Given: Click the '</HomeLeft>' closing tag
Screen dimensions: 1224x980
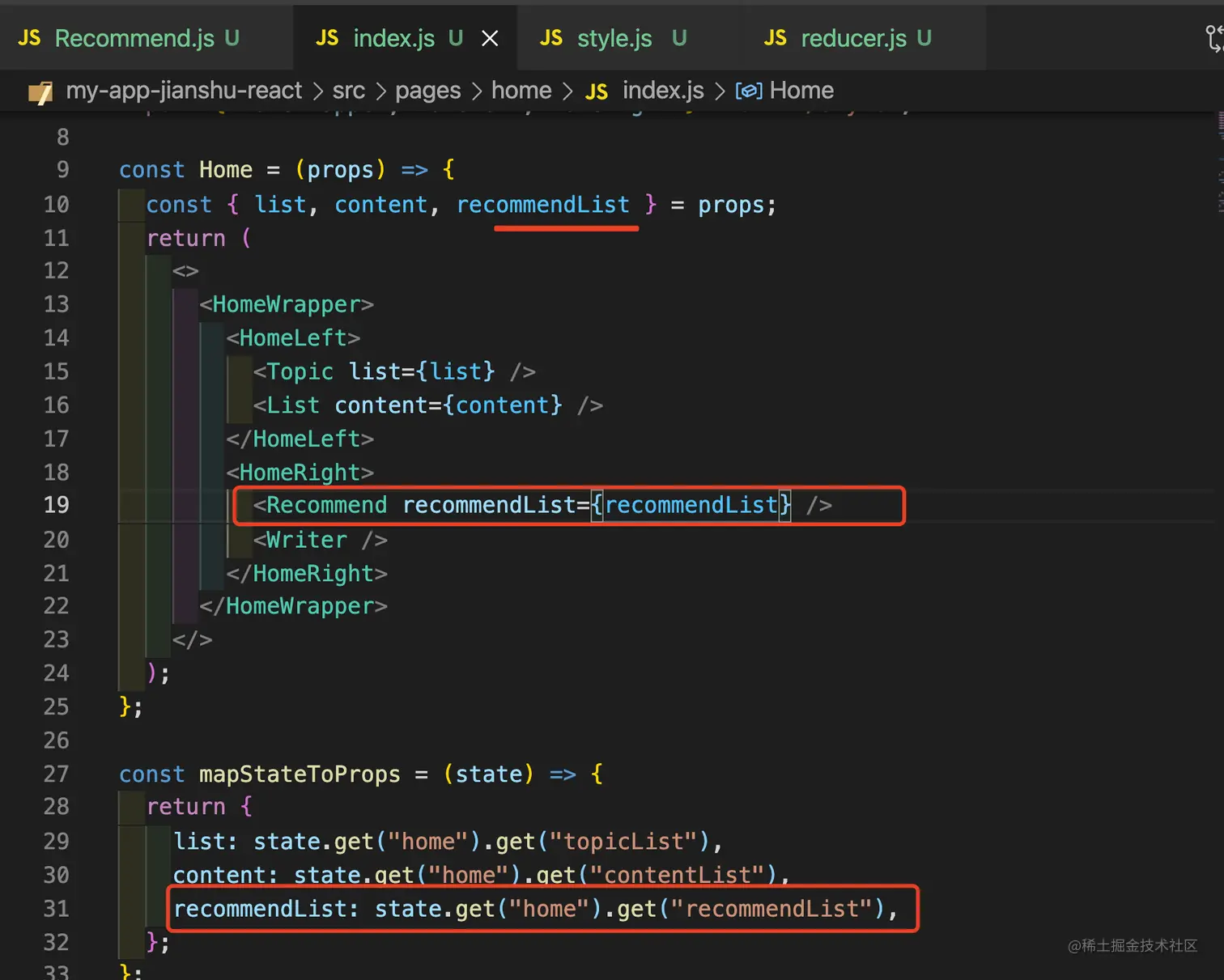Looking at the screenshot, I should [x=300, y=439].
